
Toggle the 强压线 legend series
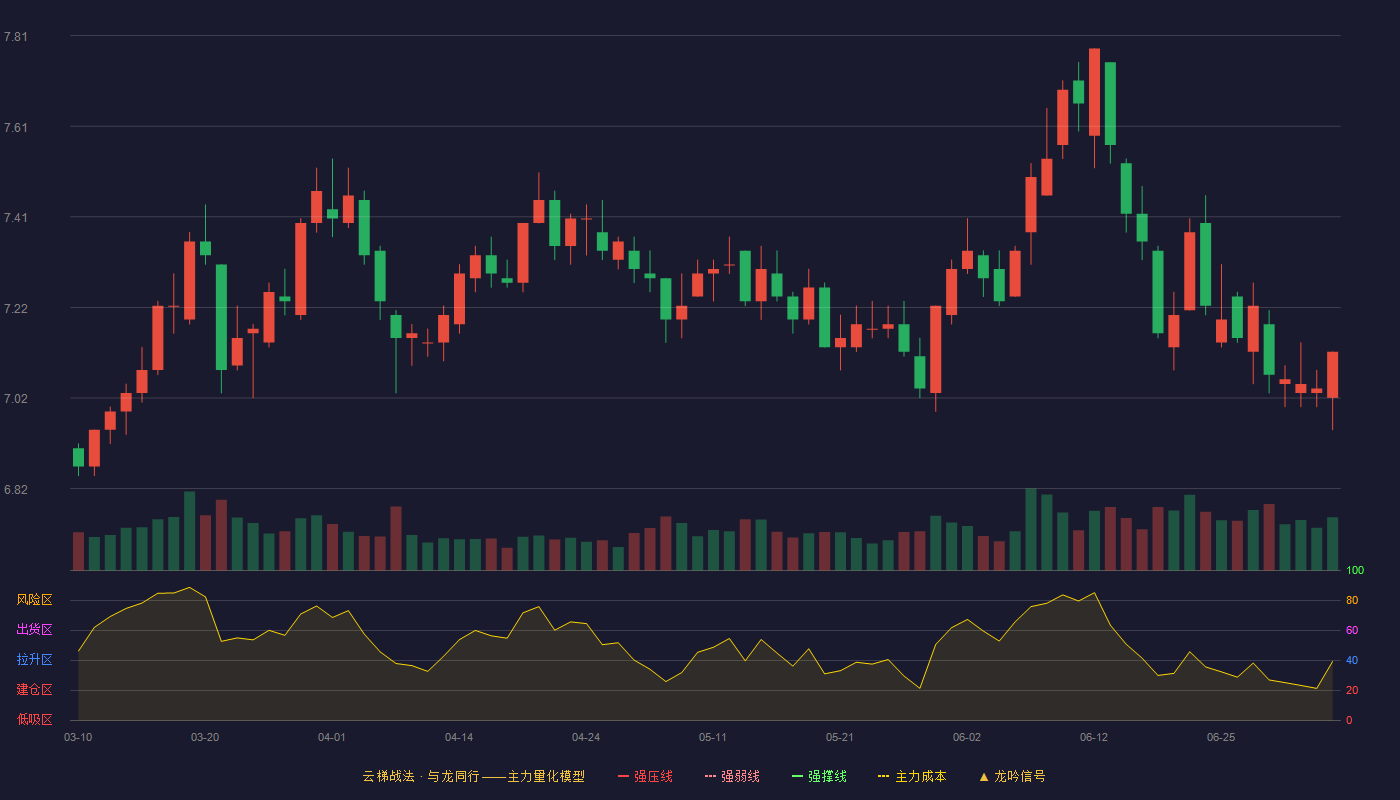click(645, 776)
